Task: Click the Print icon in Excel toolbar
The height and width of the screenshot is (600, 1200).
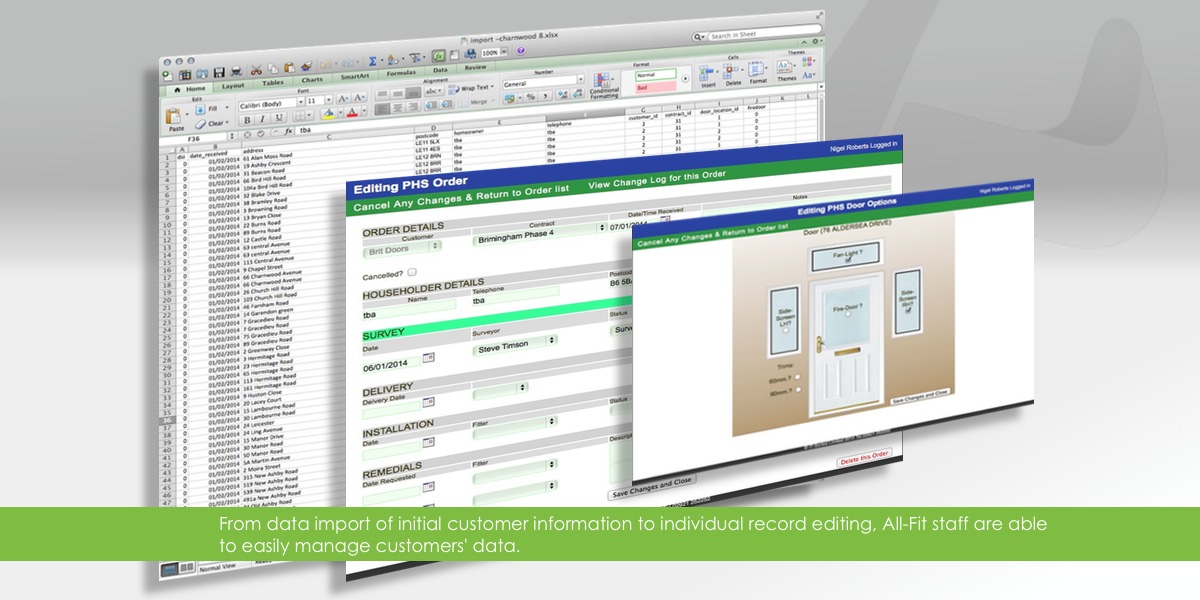Action: [235, 71]
